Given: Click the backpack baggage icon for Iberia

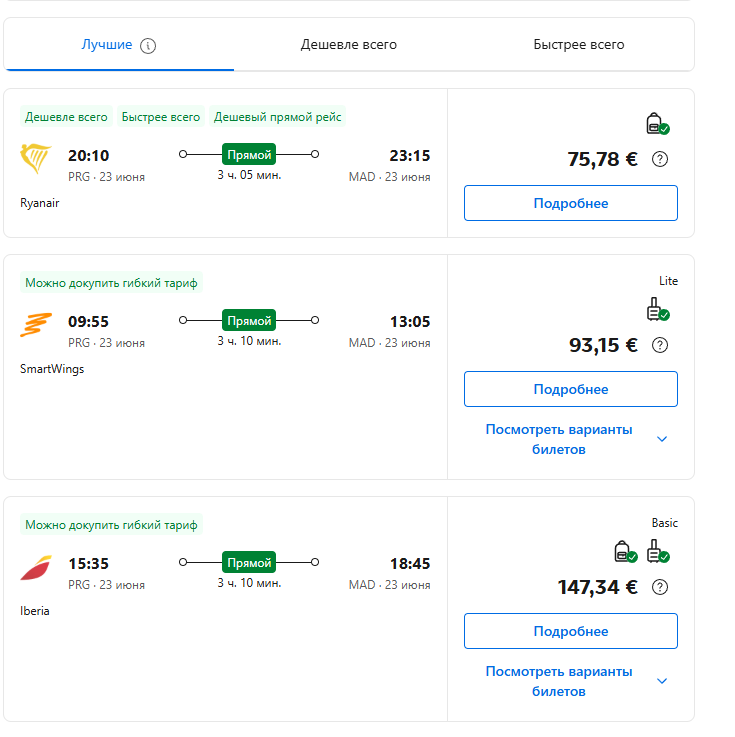Looking at the screenshot, I should (625, 552).
